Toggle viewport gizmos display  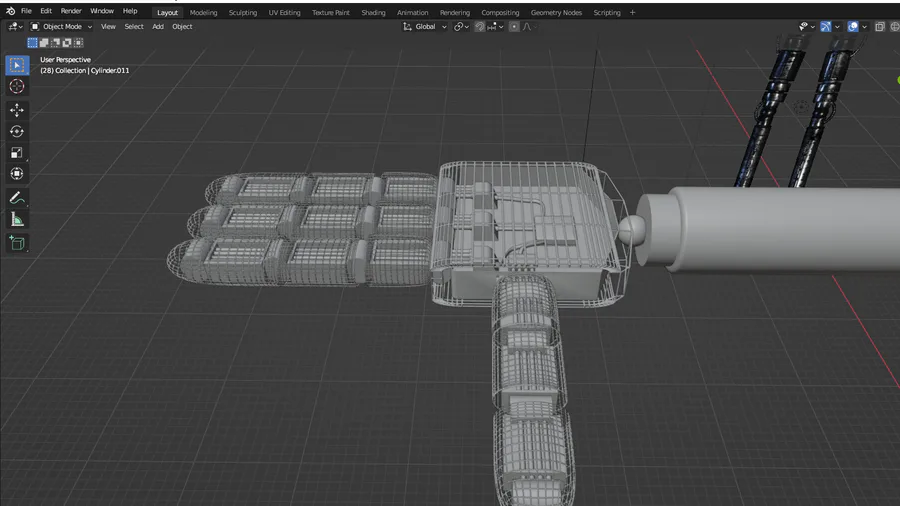point(825,26)
